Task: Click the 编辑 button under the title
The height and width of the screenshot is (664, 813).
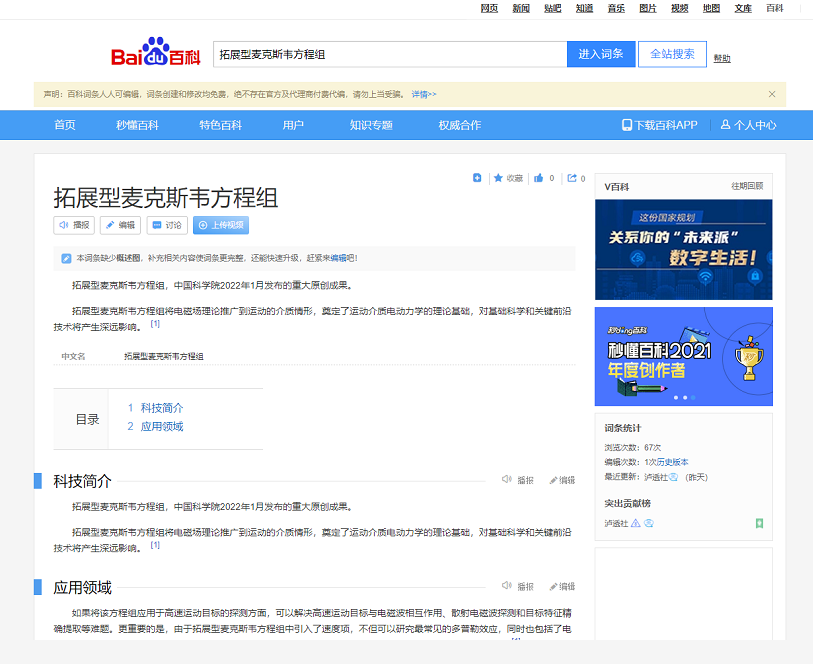Action: pos(120,225)
